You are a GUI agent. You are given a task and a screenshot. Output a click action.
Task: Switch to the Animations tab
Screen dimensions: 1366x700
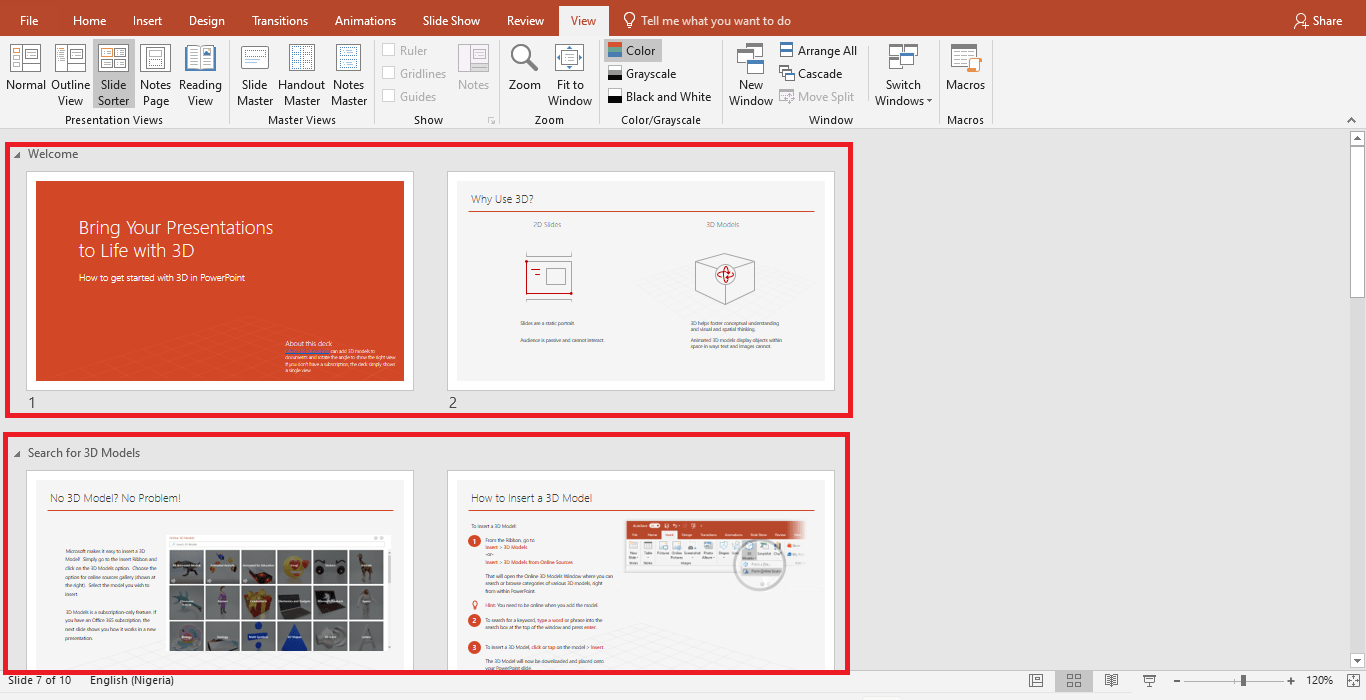coord(365,19)
